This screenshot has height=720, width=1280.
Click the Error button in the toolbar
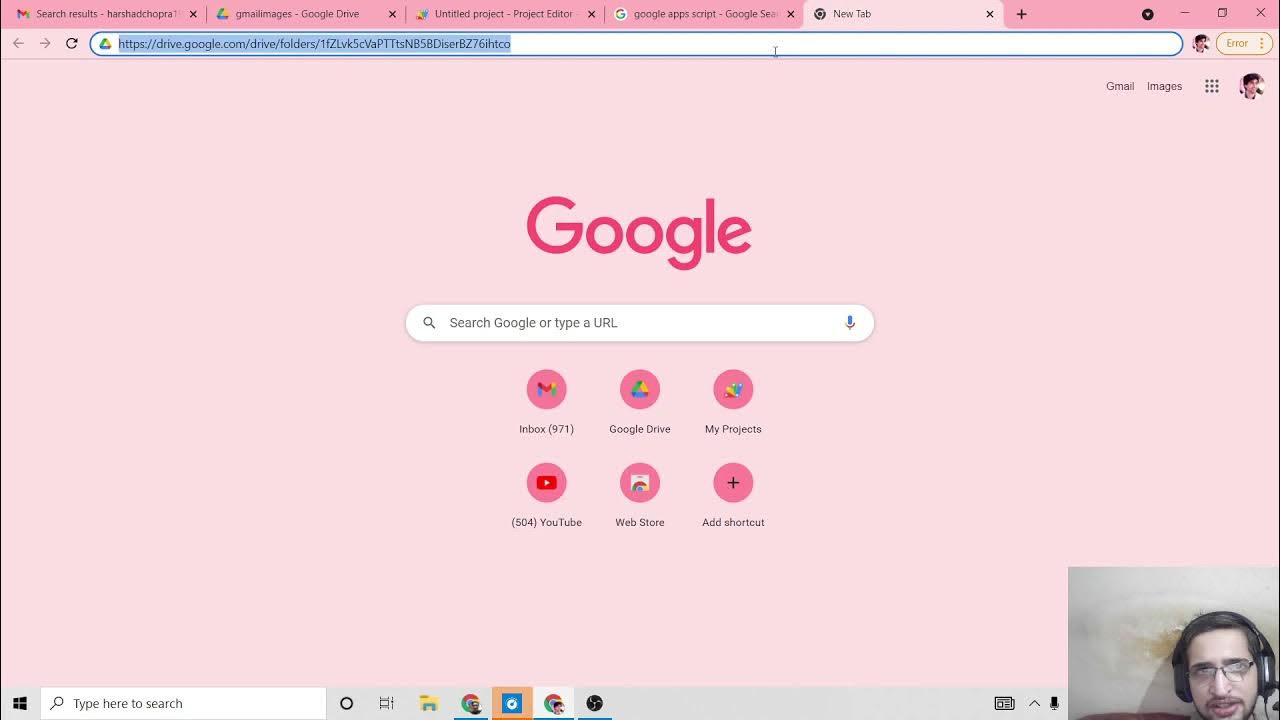pos(1243,43)
